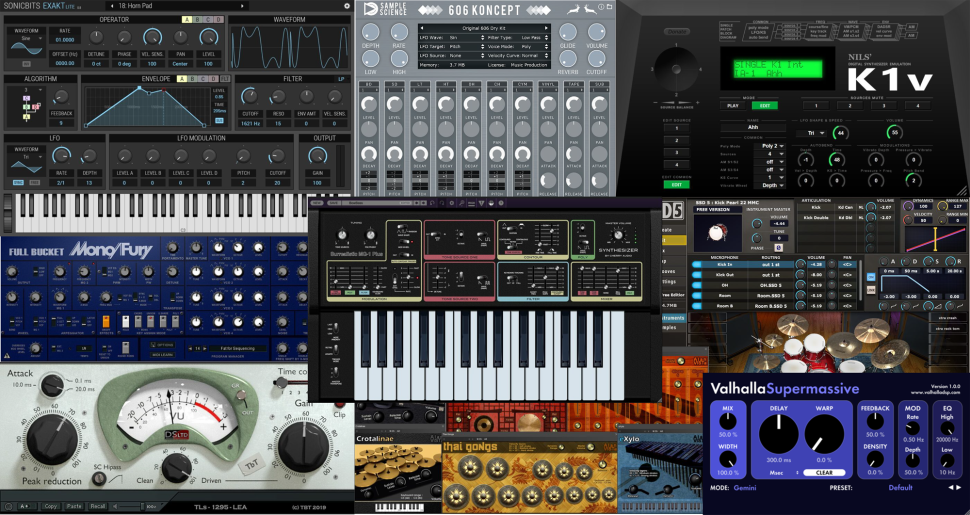This screenshot has height=515, width=970.
Task: Select Operator tab B in Exakt
Action: point(197,19)
